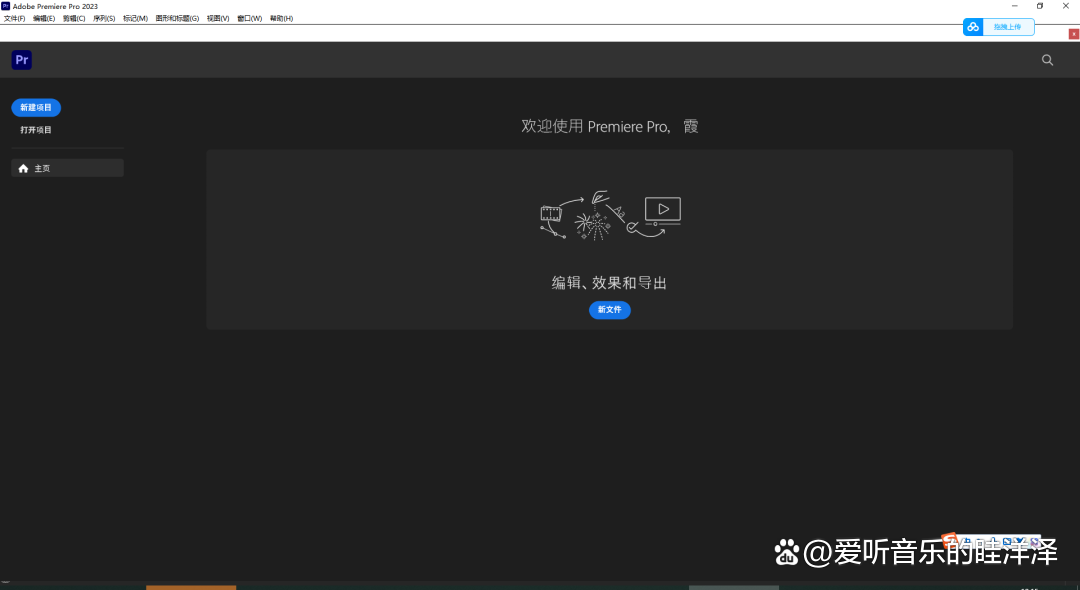Screen dimensions: 1080x590
Task: Open the search magnifier icon
Action: [x=1047, y=61]
